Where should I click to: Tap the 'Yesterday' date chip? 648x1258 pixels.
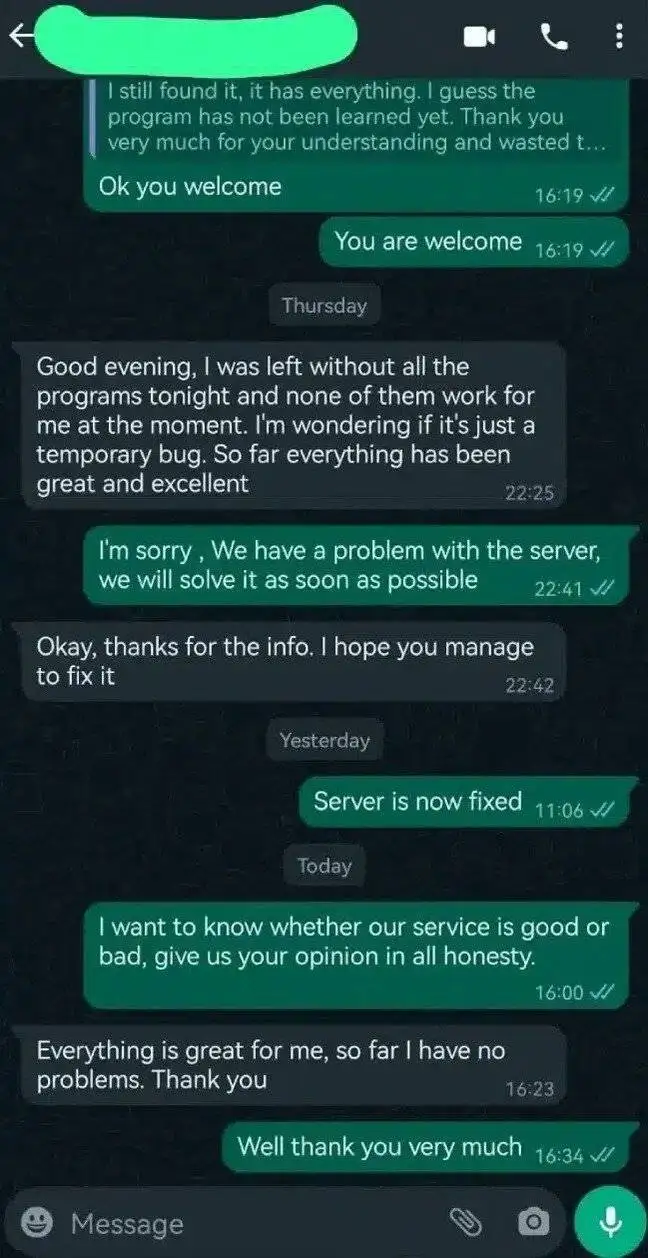pos(324,741)
